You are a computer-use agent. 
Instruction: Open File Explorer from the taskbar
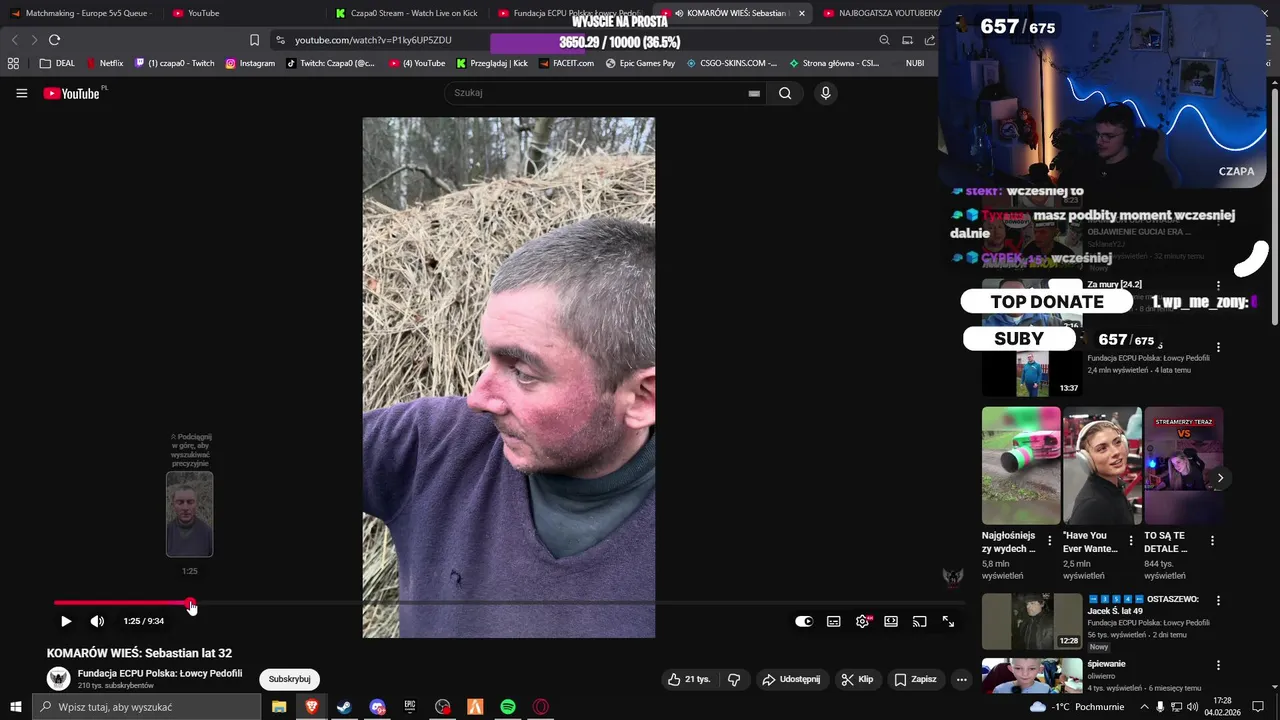(279, 707)
